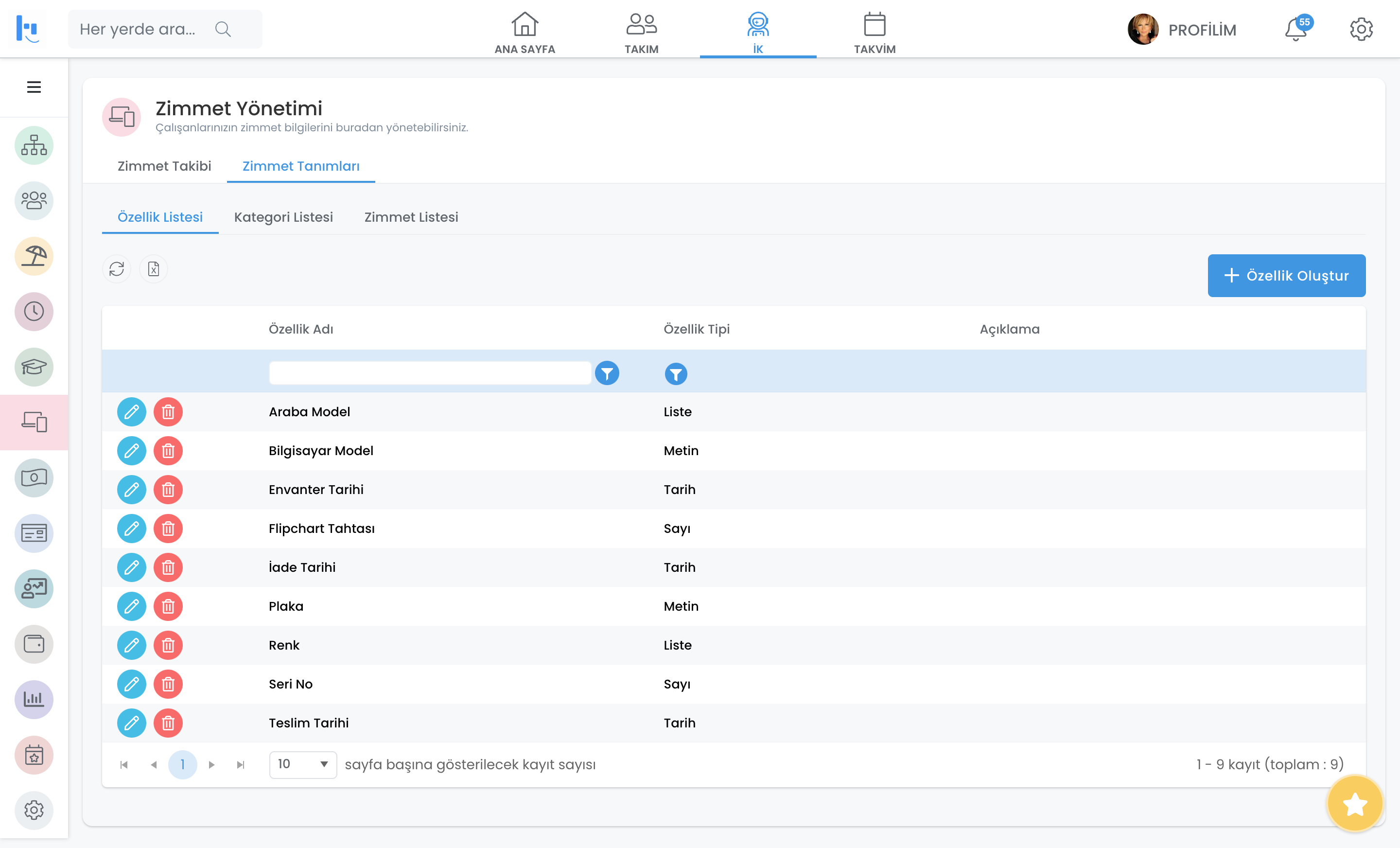The width and height of the screenshot is (1400, 848).
Task: Open the Özellik Adı filter options
Action: (x=607, y=373)
